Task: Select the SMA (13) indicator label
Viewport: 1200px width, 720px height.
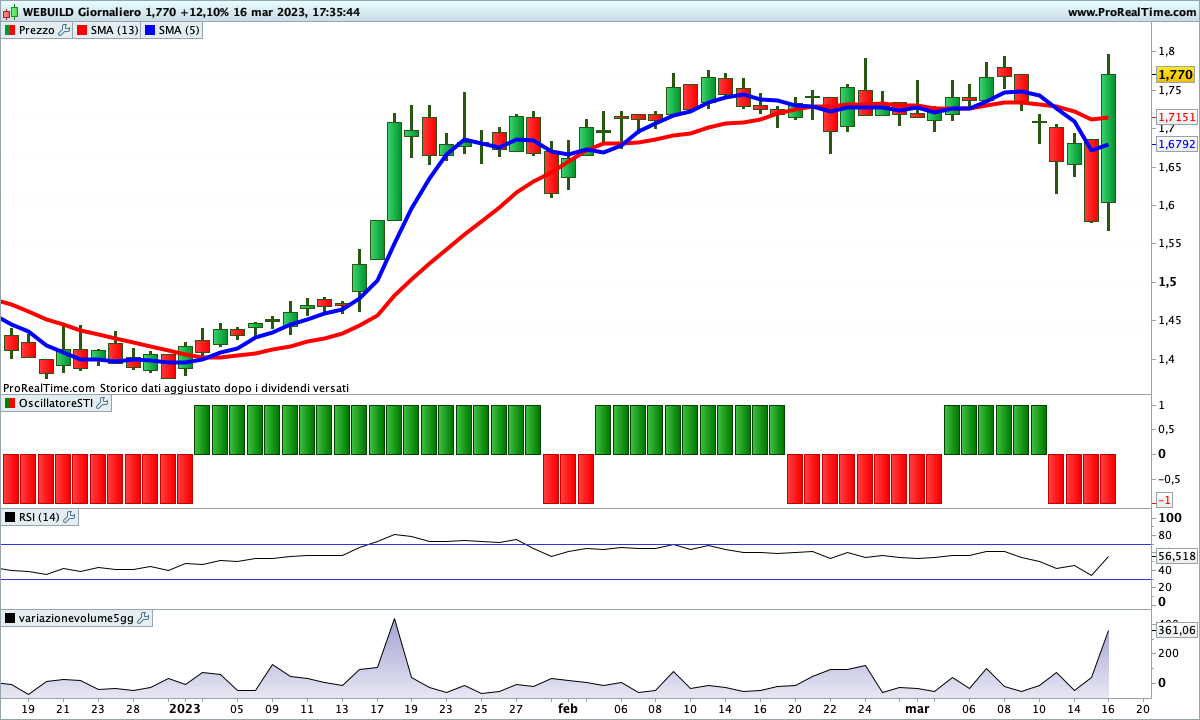Action: pos(115,30)
